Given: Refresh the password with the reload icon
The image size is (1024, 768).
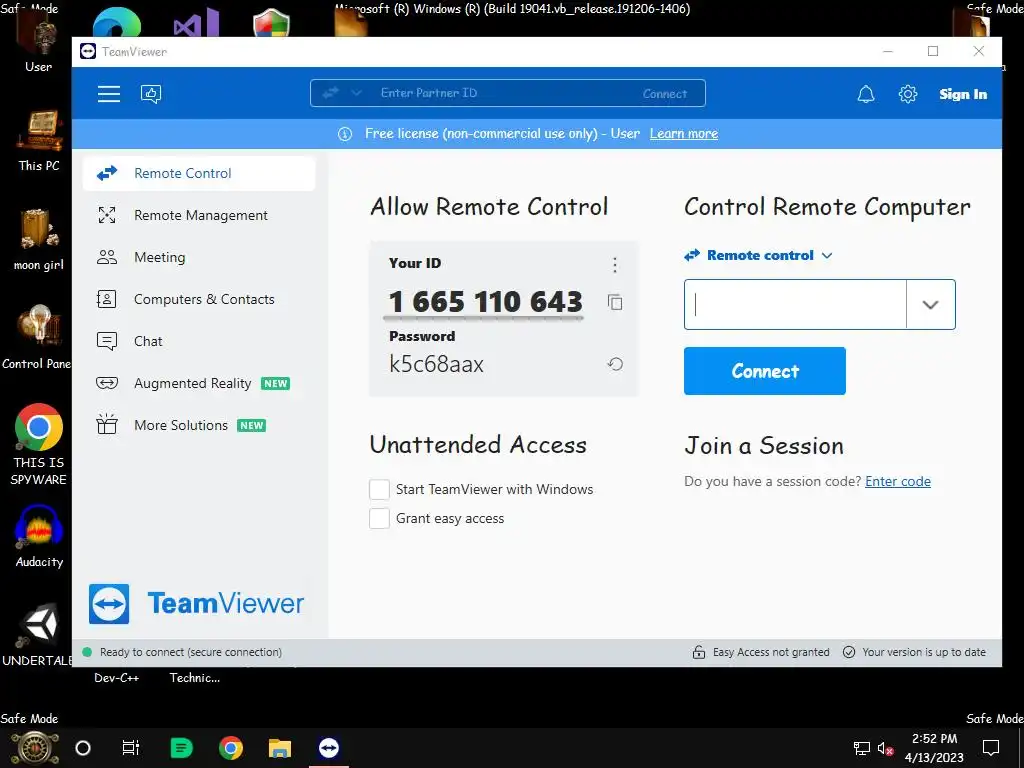Looking at the screenshot, I should [615, 364].
